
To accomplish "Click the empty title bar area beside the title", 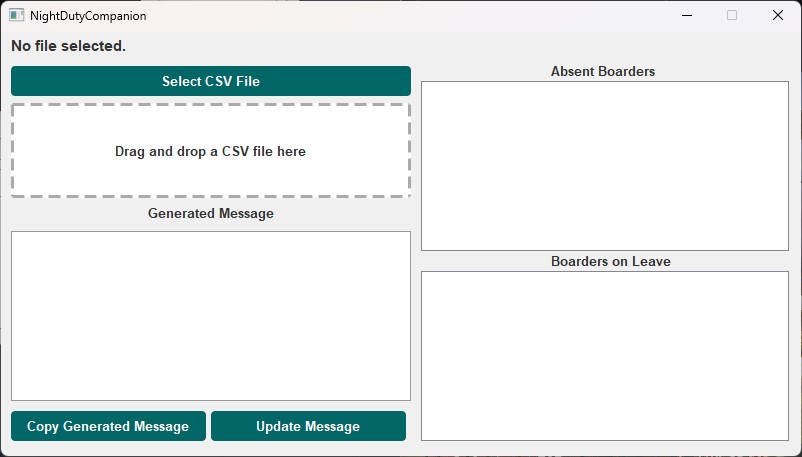I will click(400, 15).
